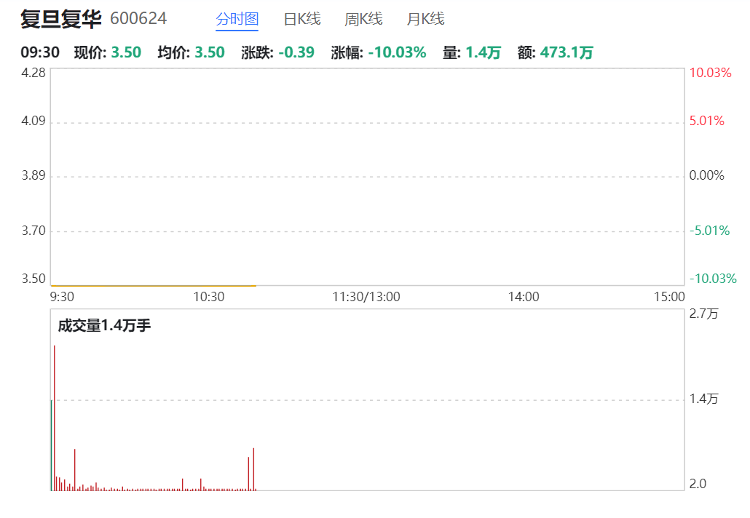Click the 涨跌 value -0.39
750x518 pixels.
click(296, 52)
